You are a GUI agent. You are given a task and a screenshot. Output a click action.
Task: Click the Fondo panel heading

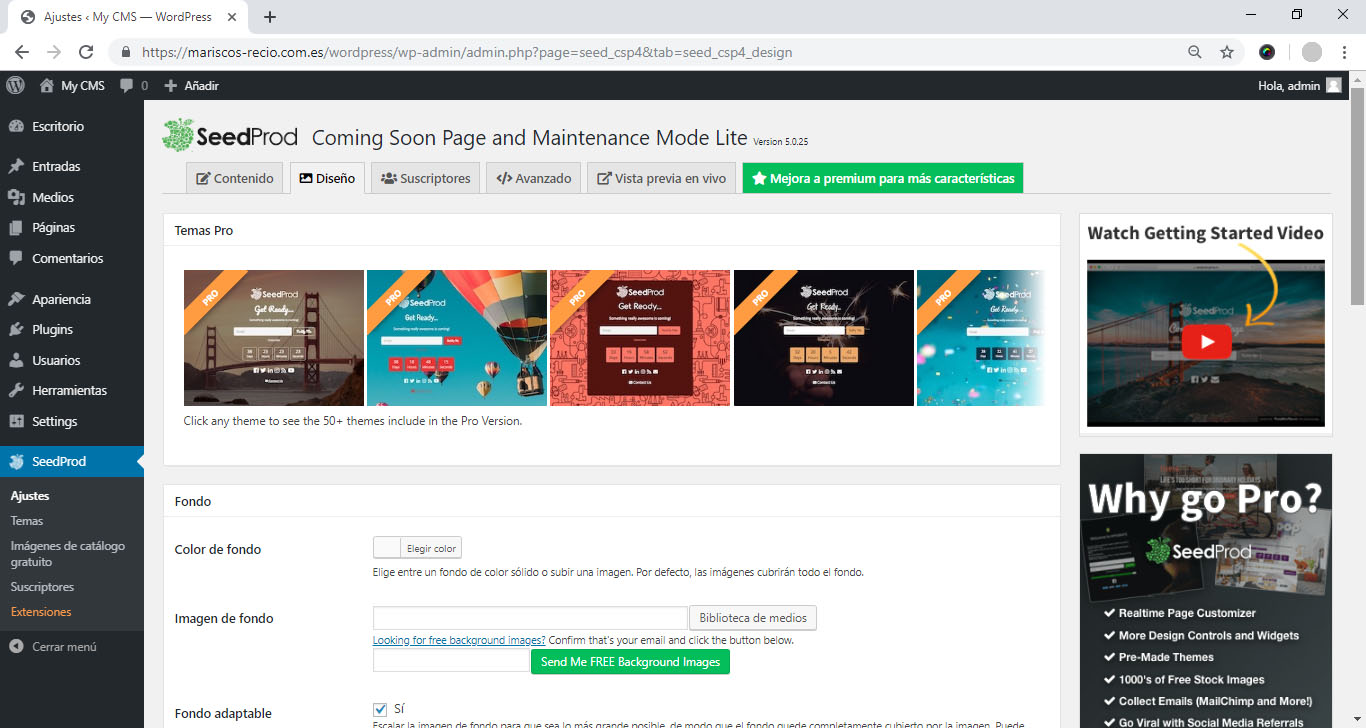click(193, 501)
